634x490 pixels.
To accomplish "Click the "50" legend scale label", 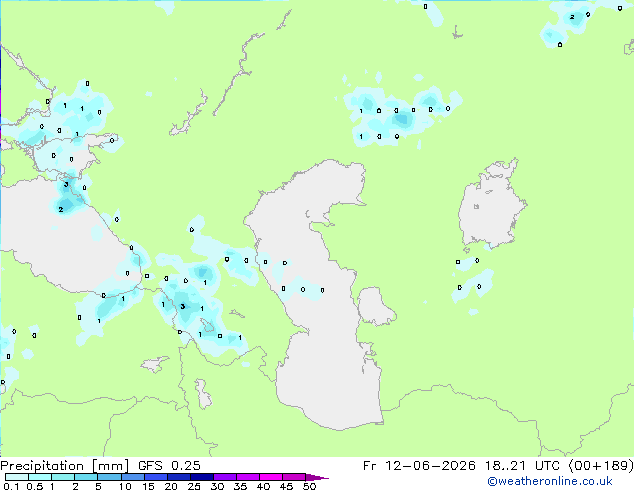I will [x=309, y=486].
